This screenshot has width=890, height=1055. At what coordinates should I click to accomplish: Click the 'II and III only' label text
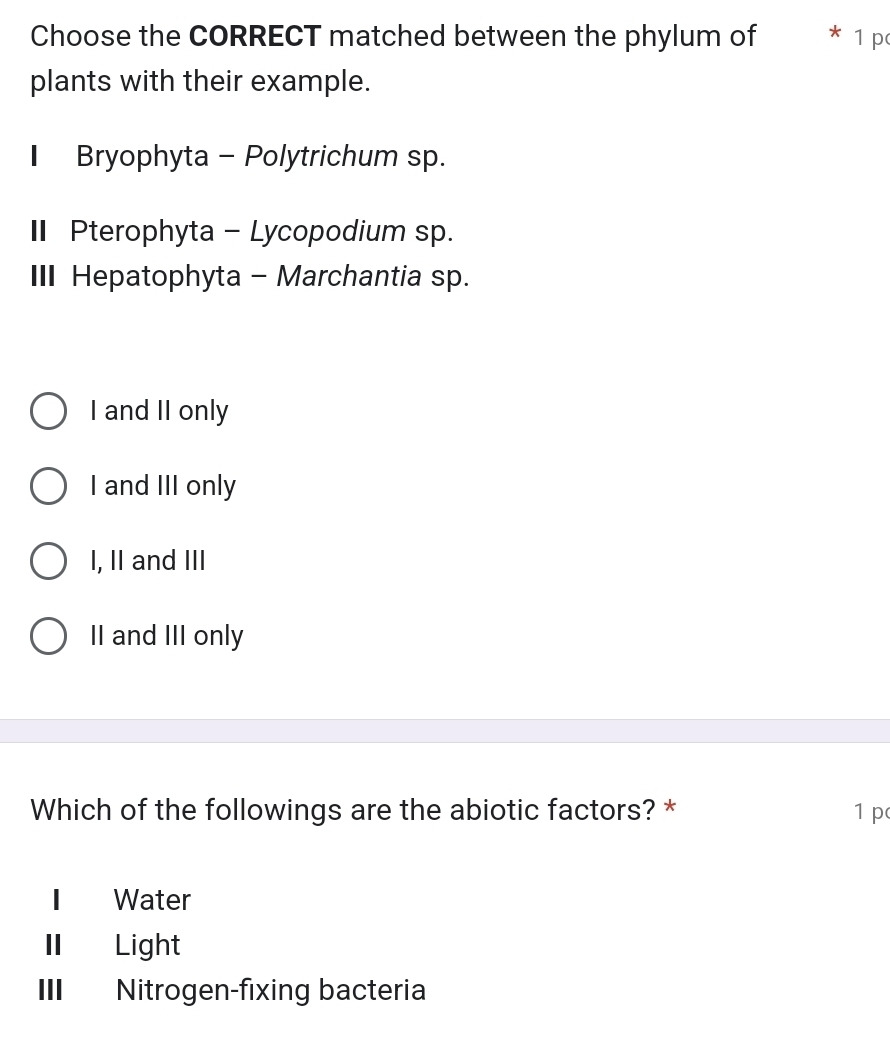pyautogui.click(x=166, y=636)
